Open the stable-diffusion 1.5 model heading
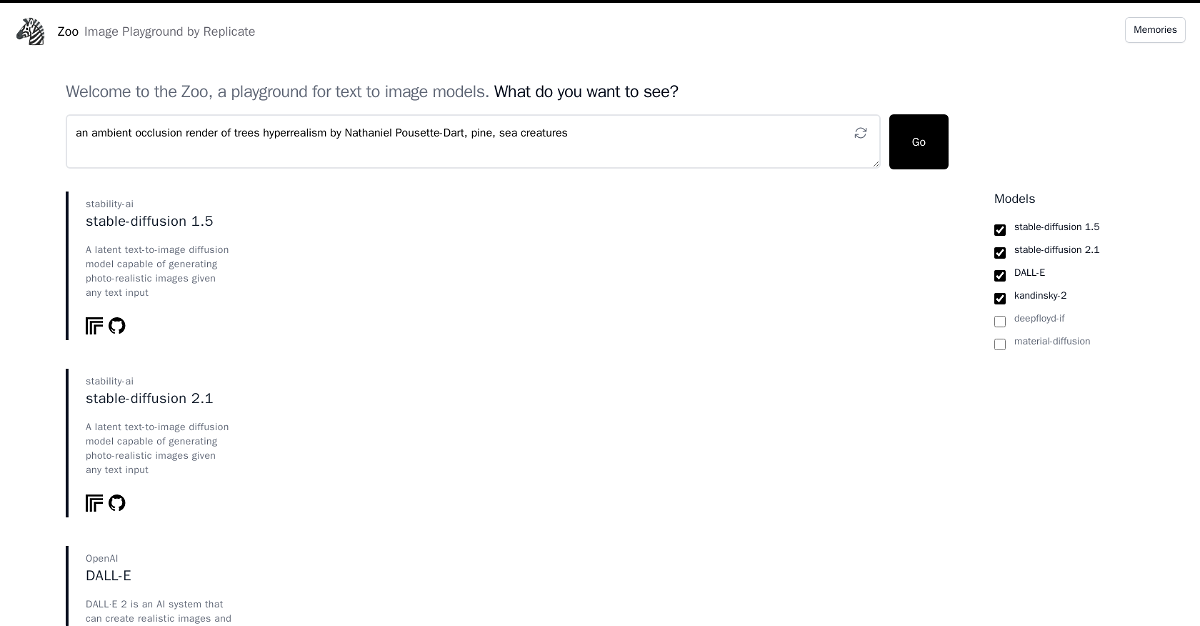Screen dimensions: 1200x626 [x=149, y=222]
